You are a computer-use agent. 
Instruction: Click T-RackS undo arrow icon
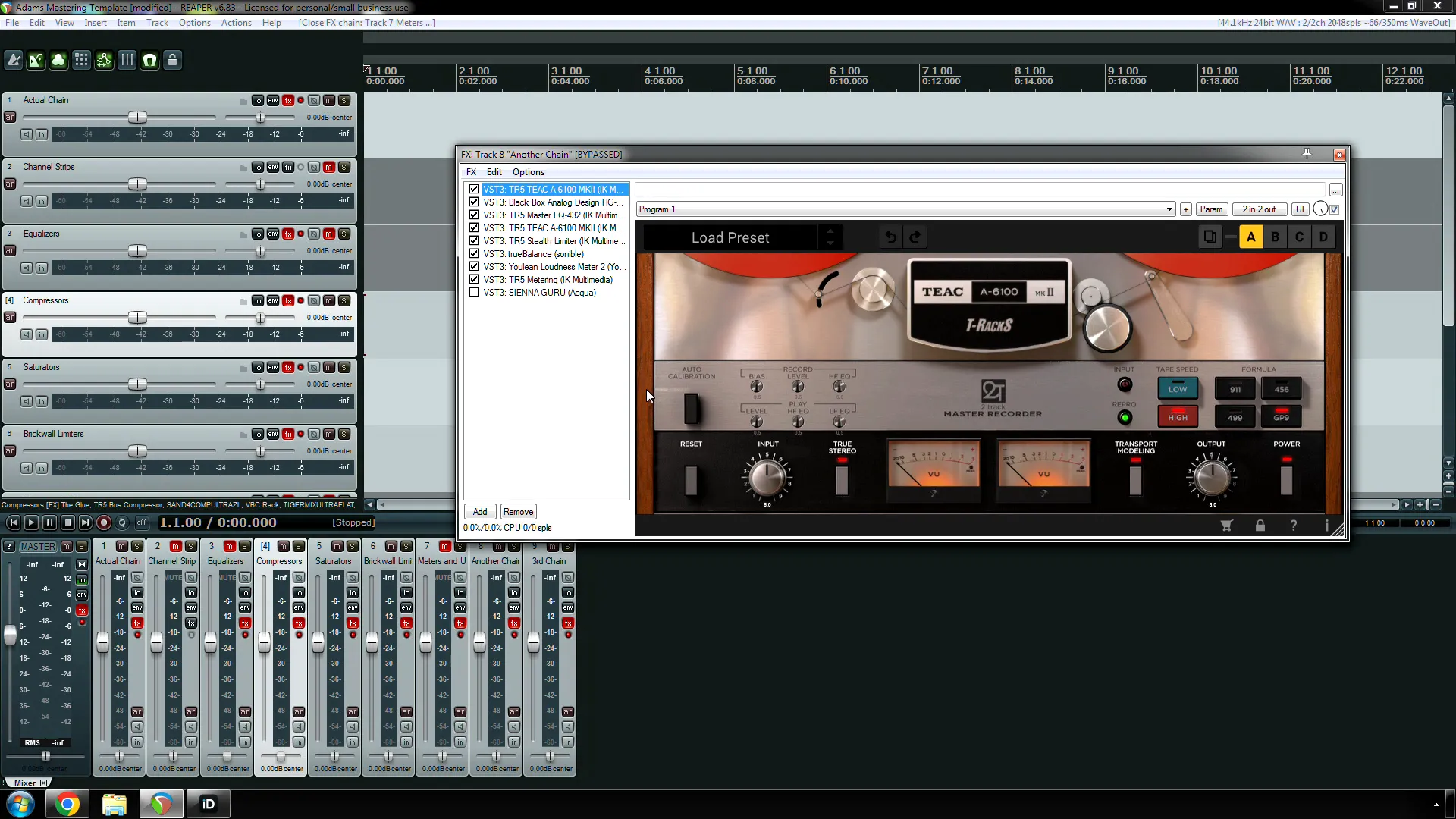891,237
